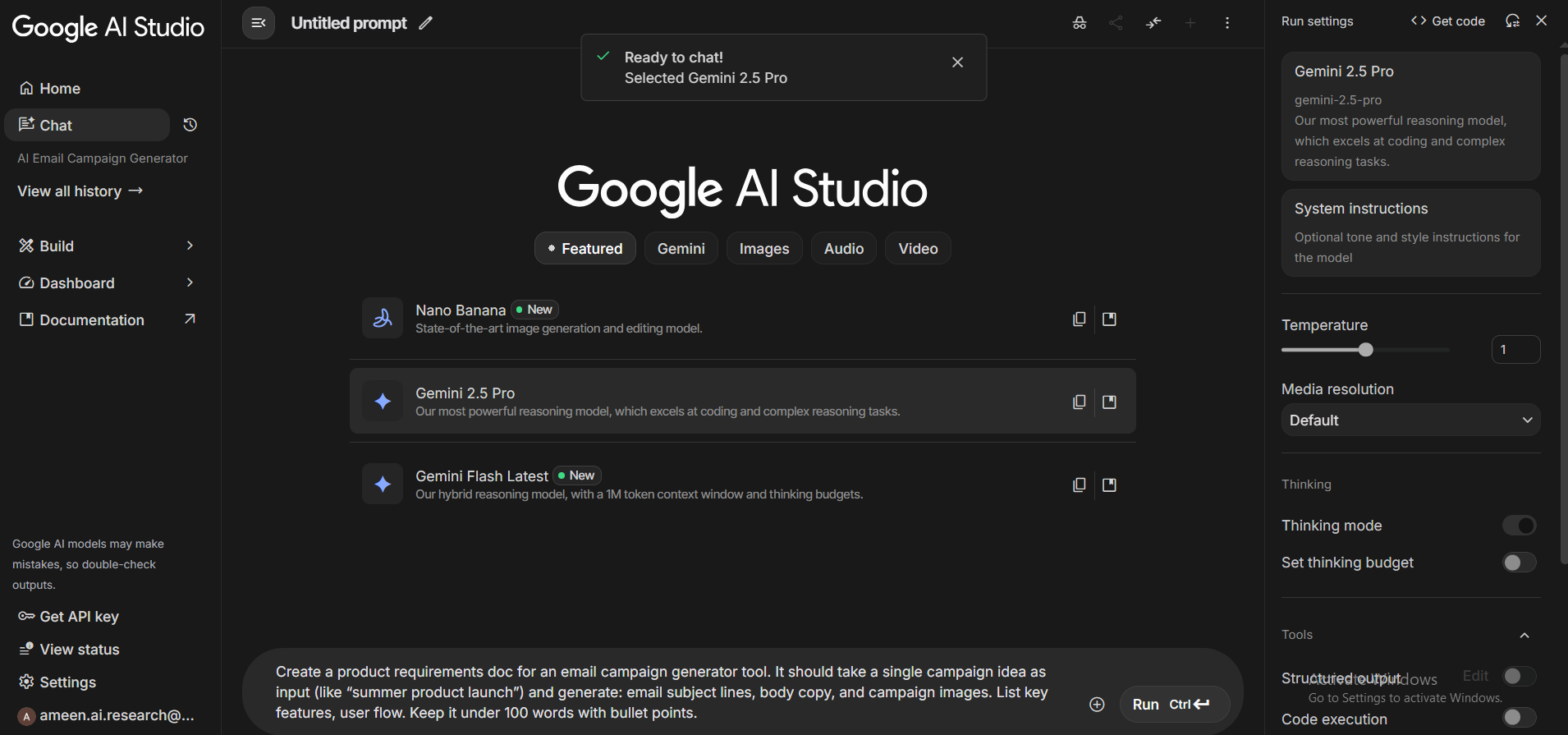The image size is (1568, 735).
Task: Open Settings gear in sidebar
Action: 26,682
